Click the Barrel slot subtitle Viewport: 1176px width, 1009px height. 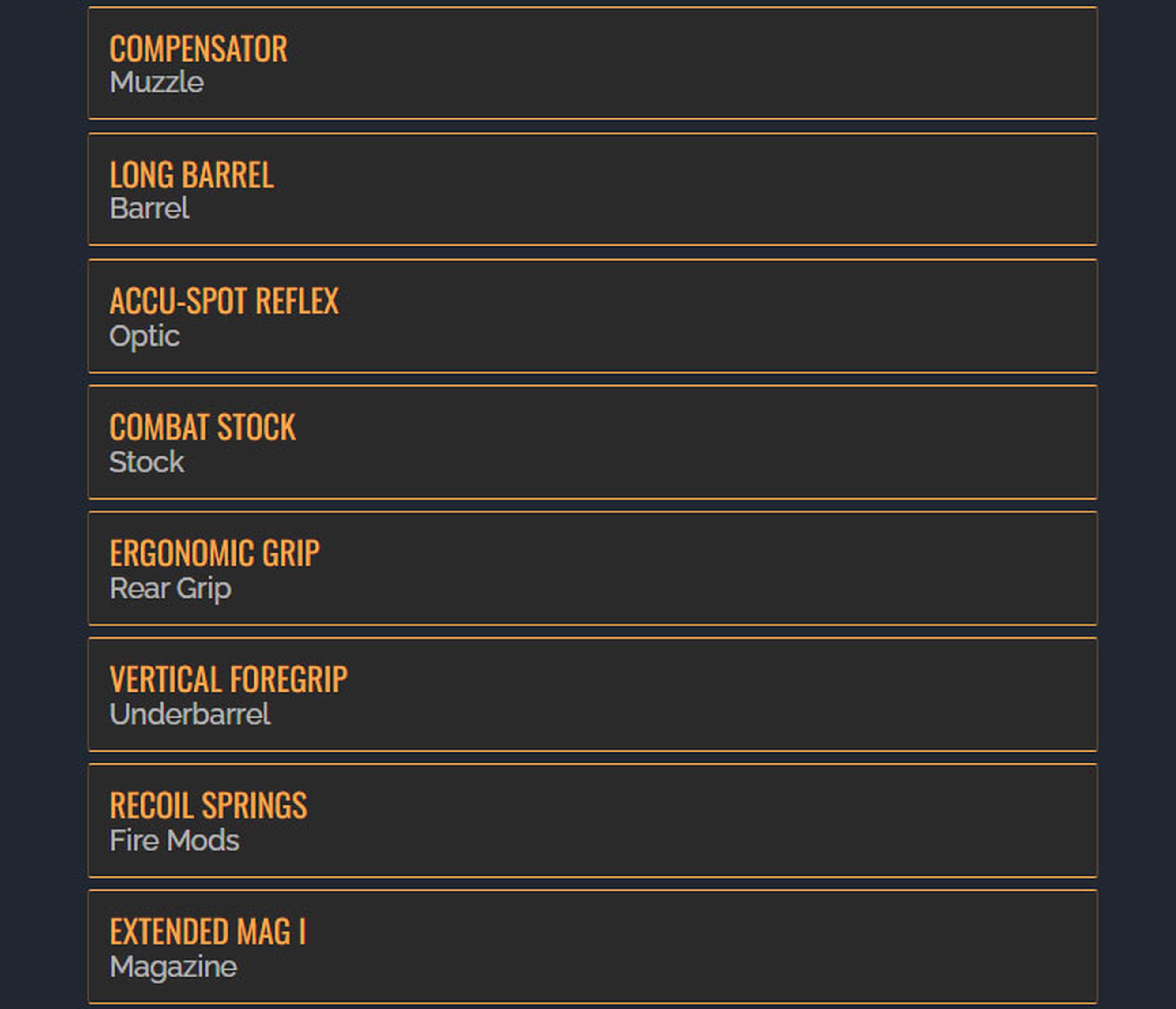click(149, 209)
